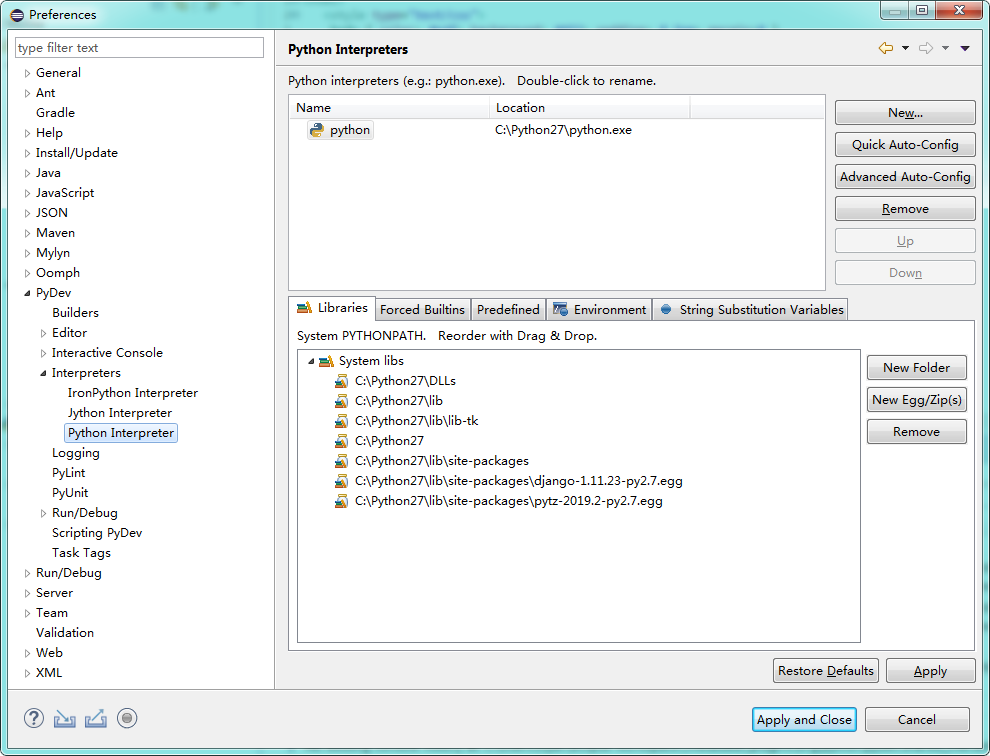Image resolution: width=990 pixels, height=756 pixels.
Task: Click the Location column header
Action: (x=589, y=108)
